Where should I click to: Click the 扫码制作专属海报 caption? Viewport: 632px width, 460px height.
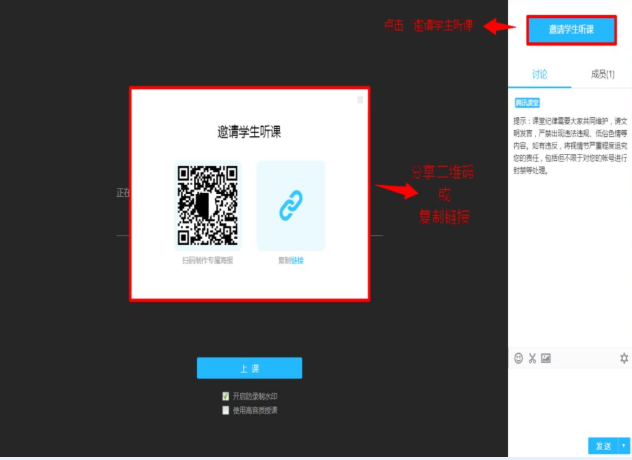point(208,260)
